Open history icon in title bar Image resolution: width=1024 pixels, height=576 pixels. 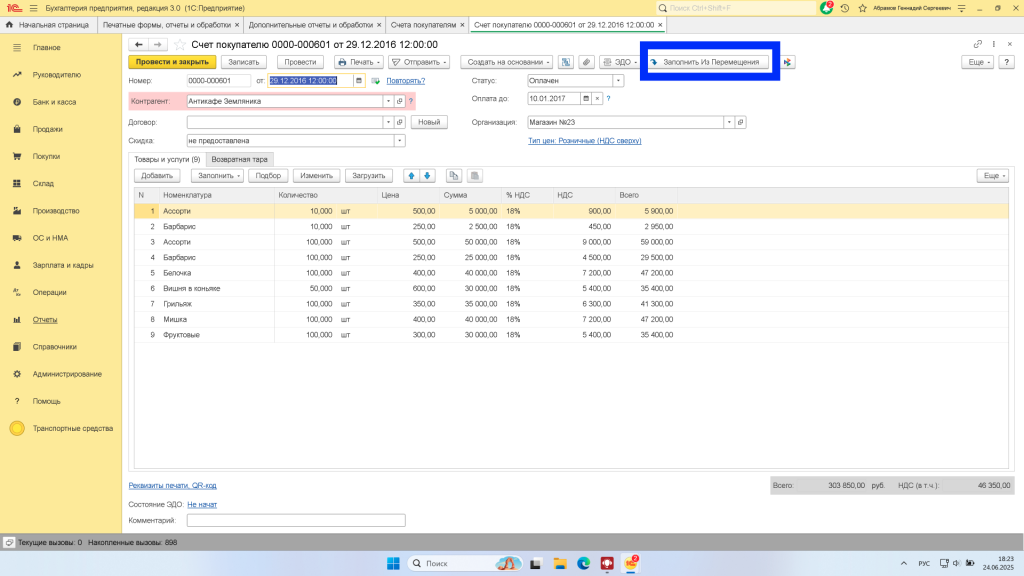844,8
